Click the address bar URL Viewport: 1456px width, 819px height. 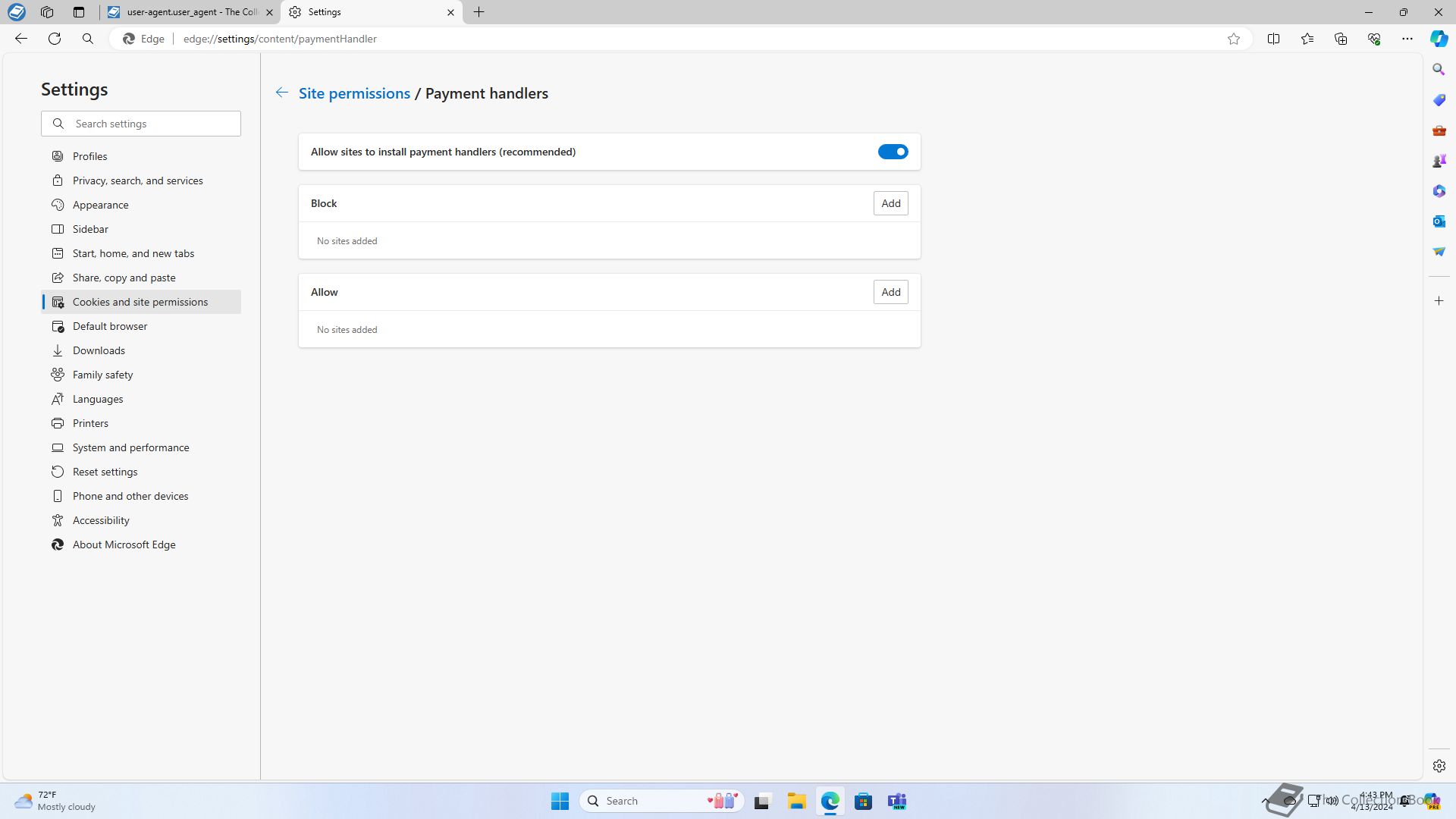click(280, 39)
